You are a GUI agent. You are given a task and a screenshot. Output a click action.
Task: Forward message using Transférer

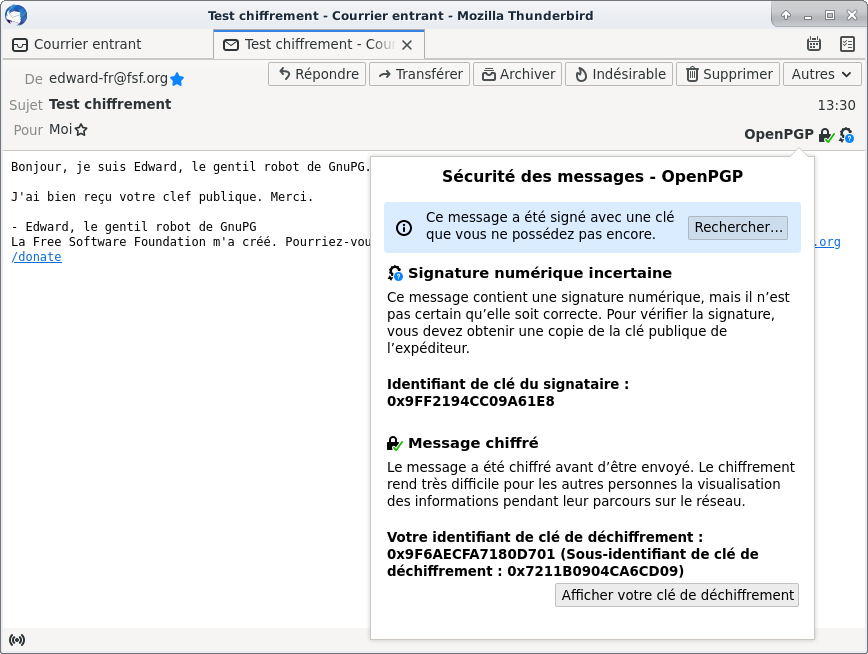[420, 74]
